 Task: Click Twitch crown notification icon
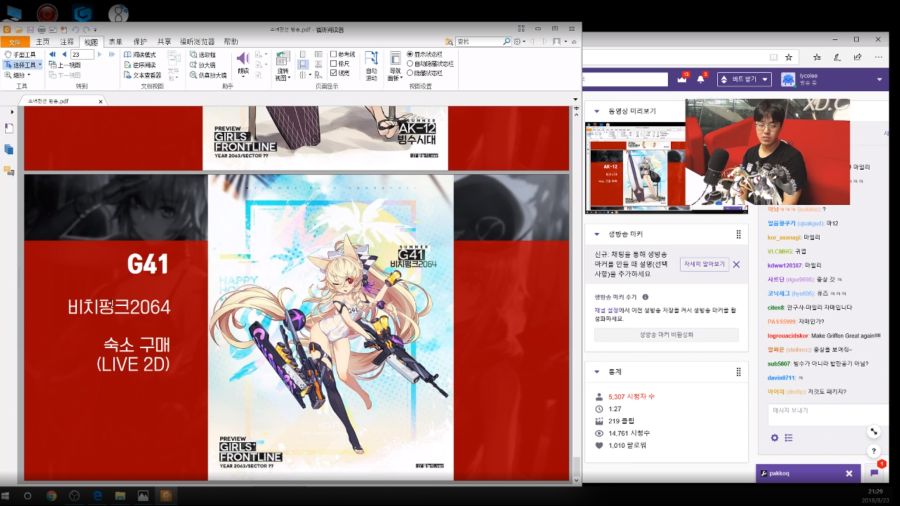pyautogui.click(x=682, y=79)
